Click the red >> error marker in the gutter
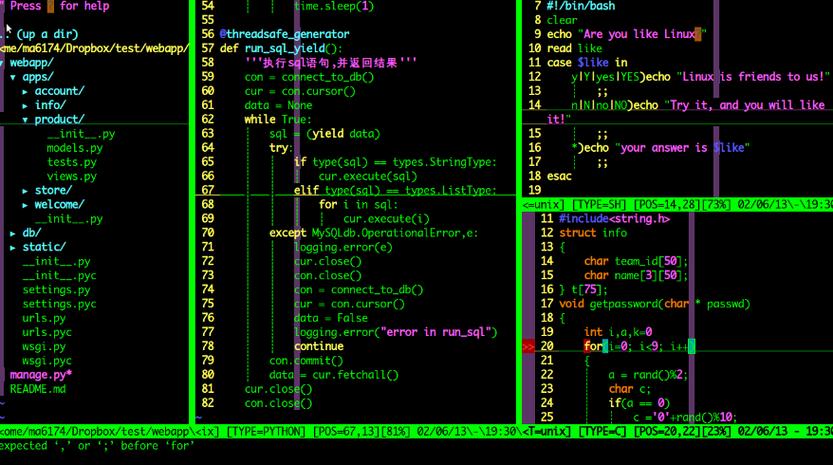 [x=528, y=346]
